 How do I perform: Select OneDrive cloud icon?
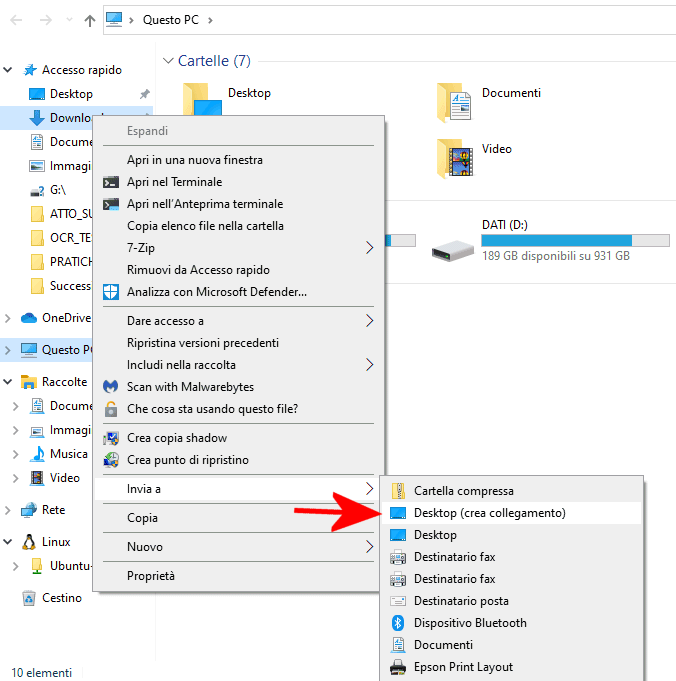tap(29, 318)
